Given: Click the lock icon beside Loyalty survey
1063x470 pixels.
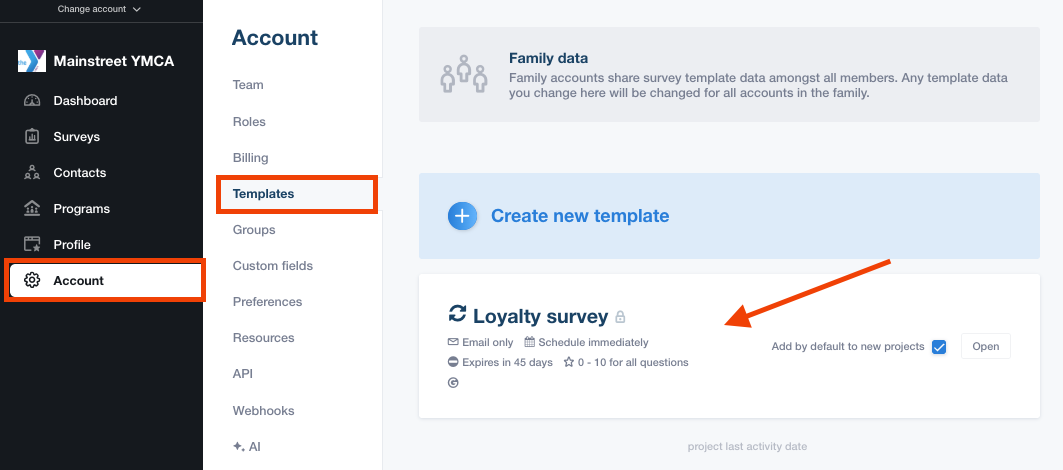Looking at the screenshot, I should [x=620, y=317].
